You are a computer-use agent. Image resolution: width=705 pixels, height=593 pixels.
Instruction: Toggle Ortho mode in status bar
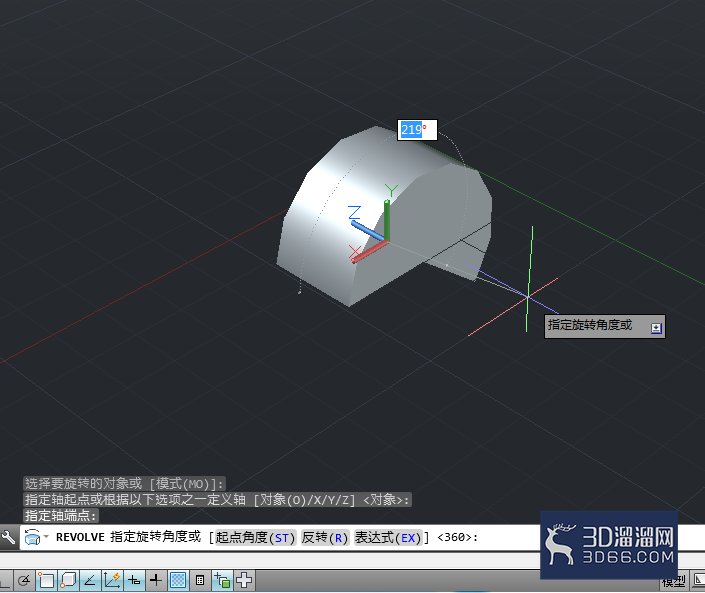pos(4,580)
